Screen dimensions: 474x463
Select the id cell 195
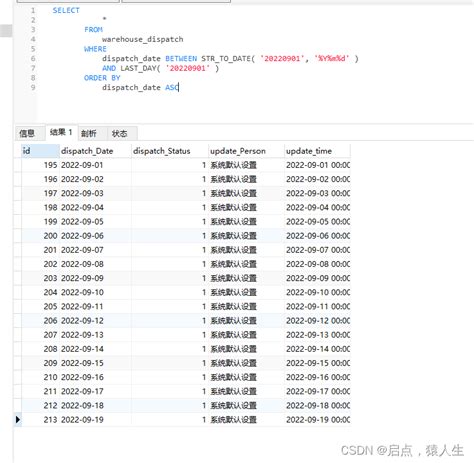(40, 165)
